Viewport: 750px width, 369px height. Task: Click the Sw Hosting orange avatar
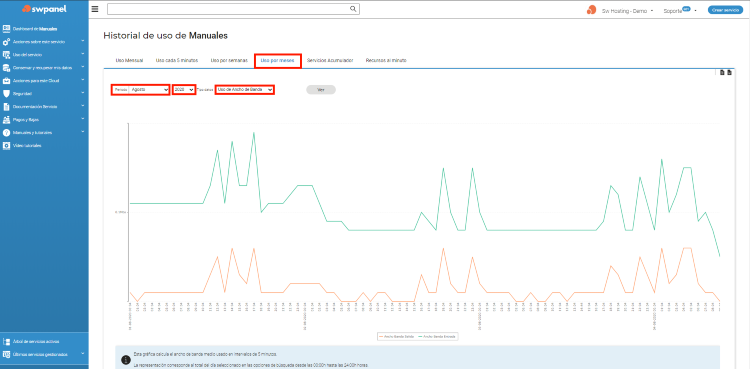(592, 10)
